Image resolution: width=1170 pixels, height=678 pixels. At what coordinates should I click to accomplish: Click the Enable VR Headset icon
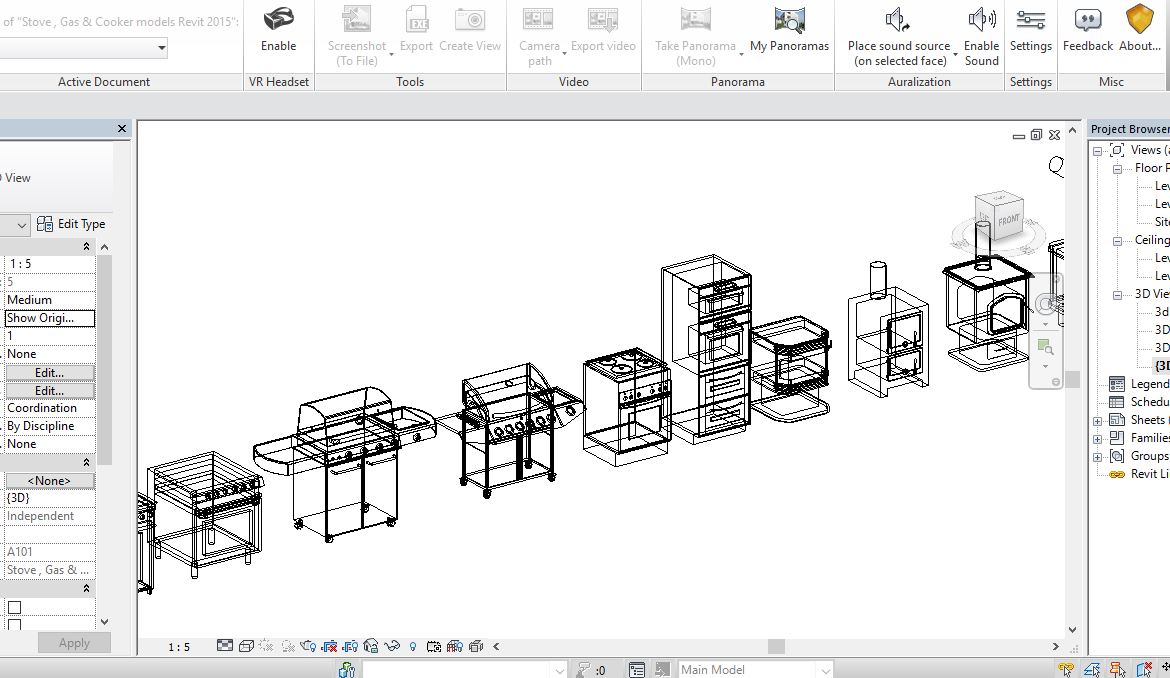[278, 20]
